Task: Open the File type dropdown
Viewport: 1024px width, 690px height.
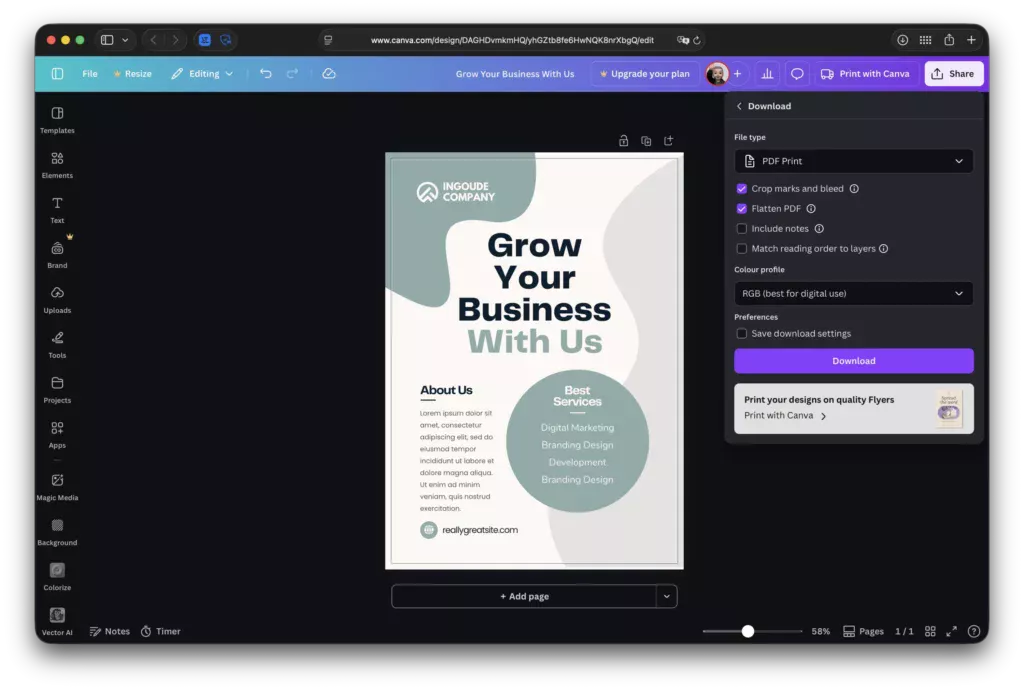Action: point(853,160)
